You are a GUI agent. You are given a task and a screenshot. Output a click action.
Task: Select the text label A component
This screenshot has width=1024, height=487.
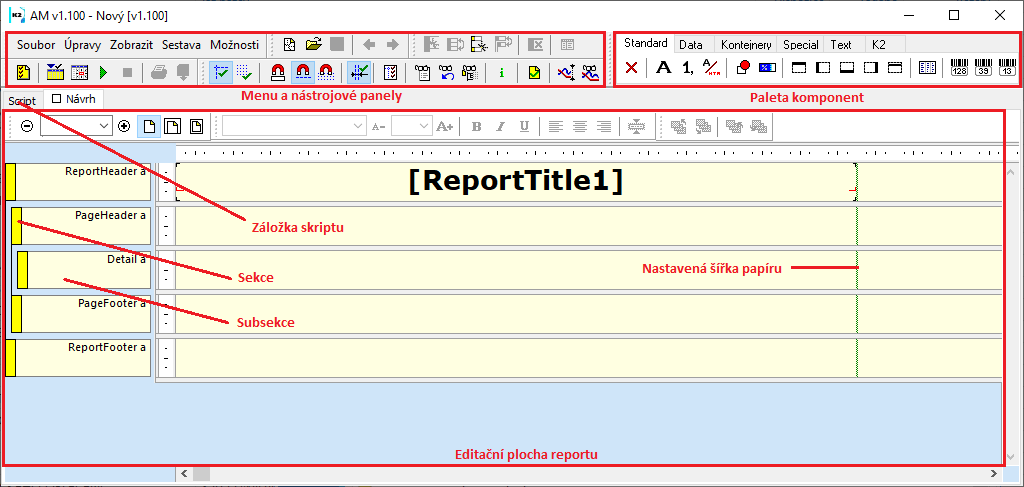(664, 67)
